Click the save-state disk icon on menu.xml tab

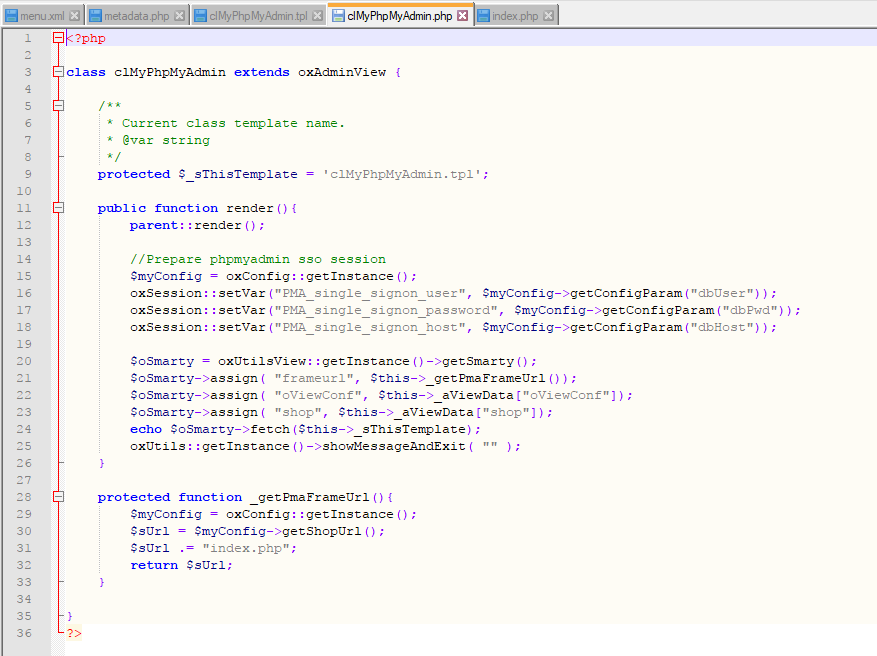[11, 16]
